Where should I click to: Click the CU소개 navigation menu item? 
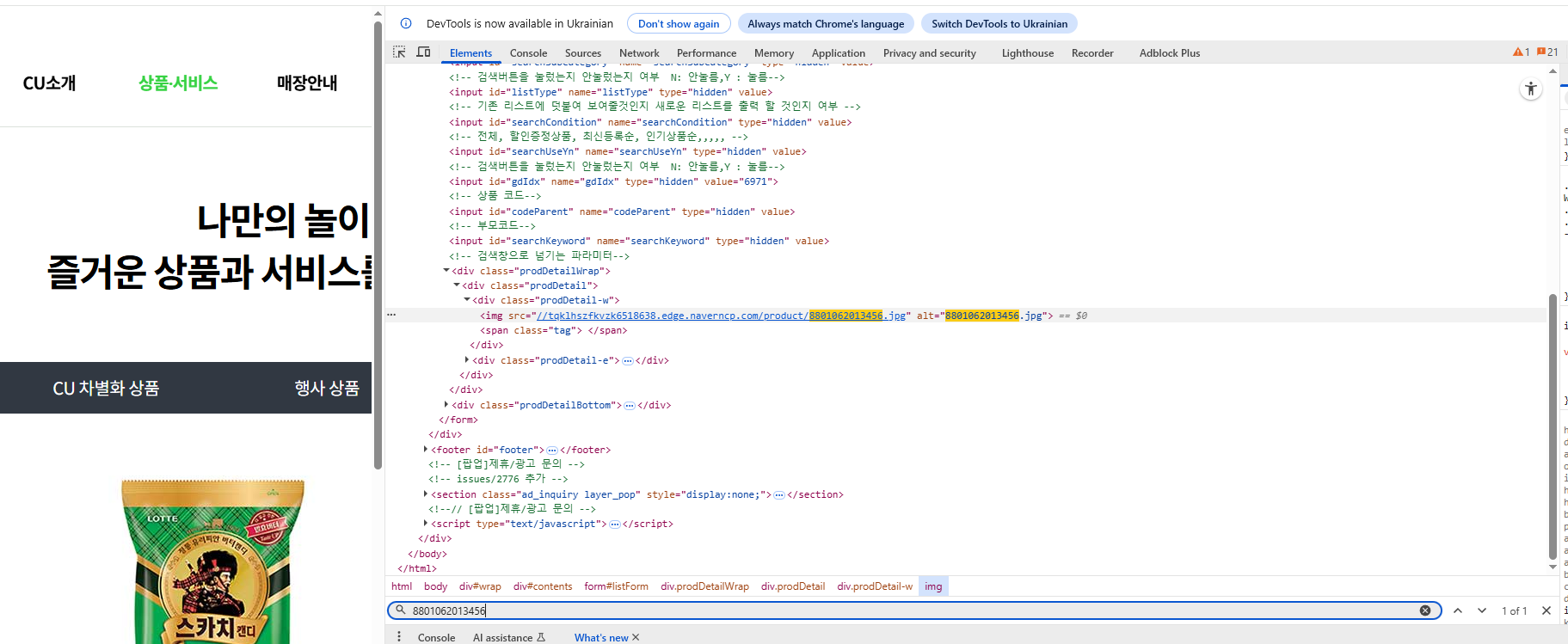49,83
